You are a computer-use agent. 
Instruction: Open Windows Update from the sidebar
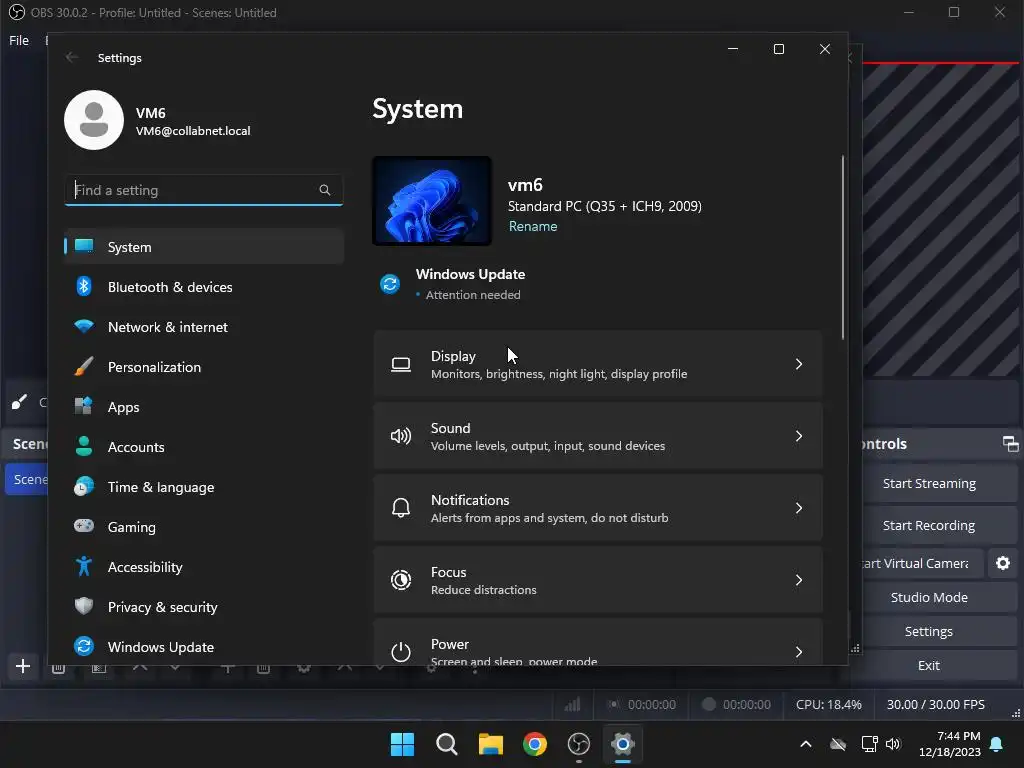coord(204,647)
